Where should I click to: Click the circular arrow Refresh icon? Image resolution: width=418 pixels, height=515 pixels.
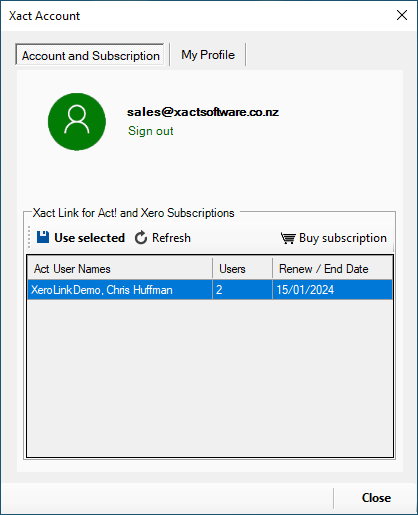141,238
